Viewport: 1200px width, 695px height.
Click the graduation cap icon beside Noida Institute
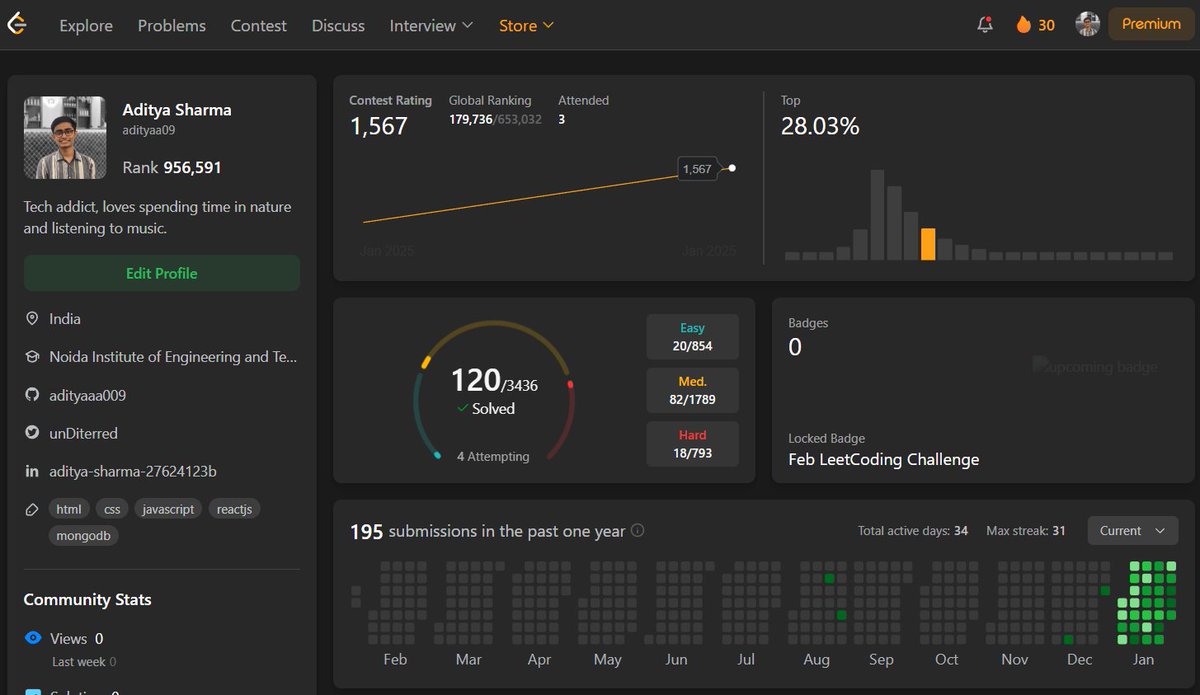coord(32,357)
